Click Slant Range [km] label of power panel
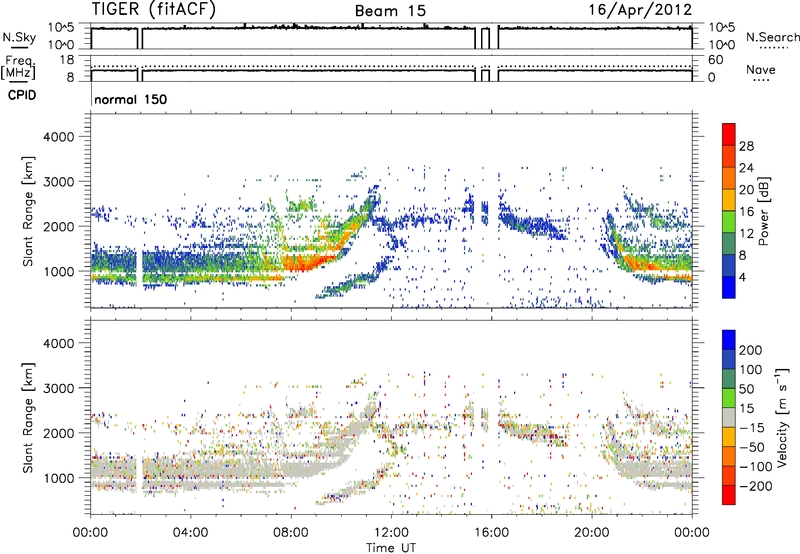800x554 pixels. point(28,211)
